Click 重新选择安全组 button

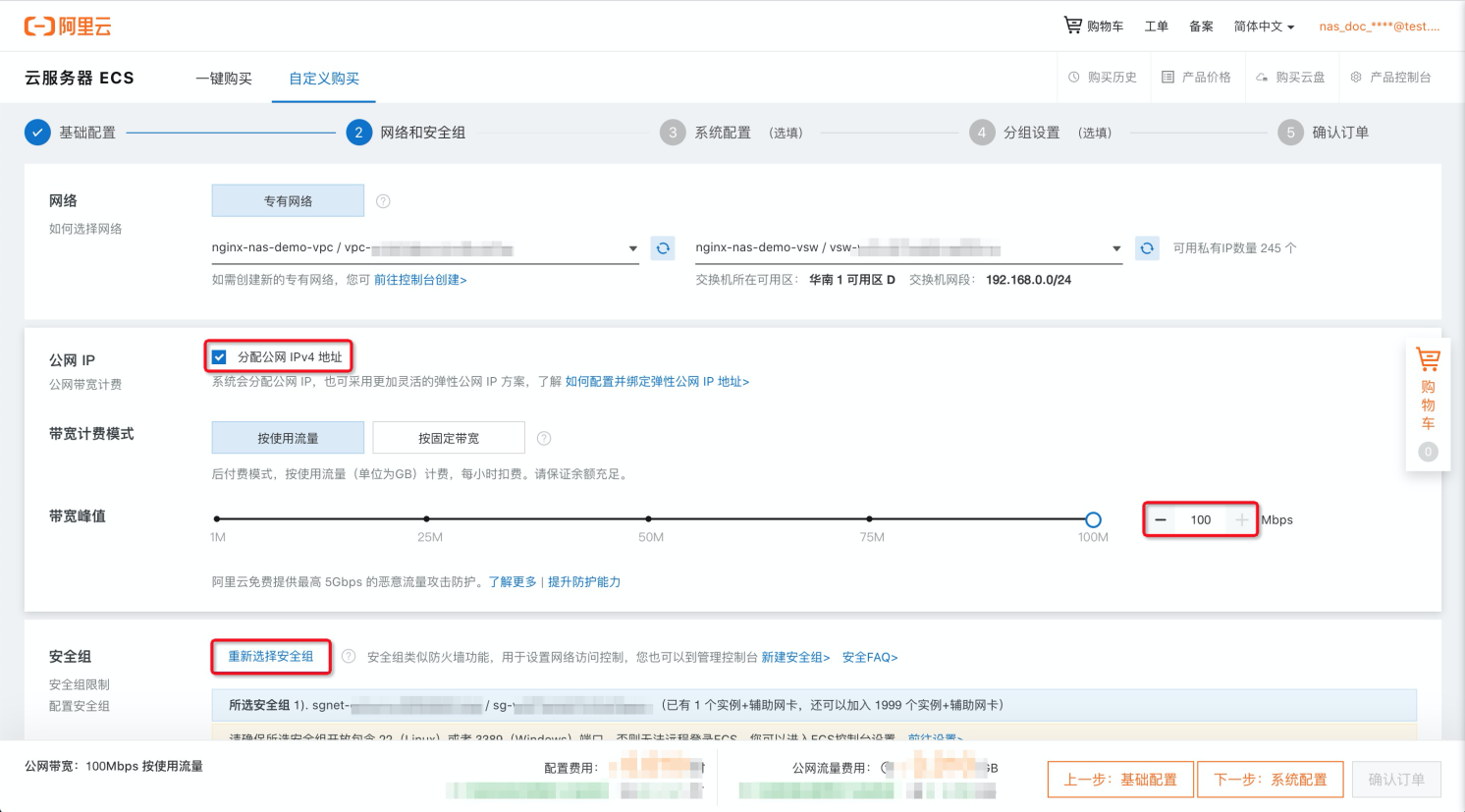271,656
